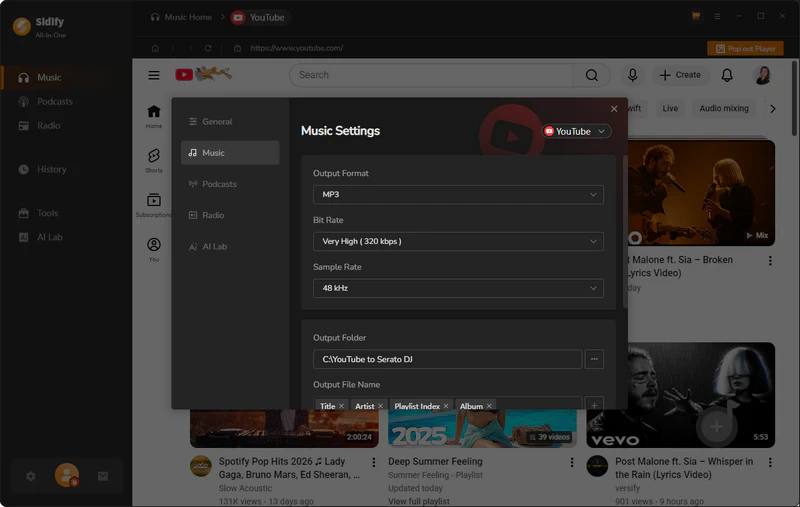
Task: Open options for Spotify Pop Hits 2026 video
Action: click(x=373, y=462)
